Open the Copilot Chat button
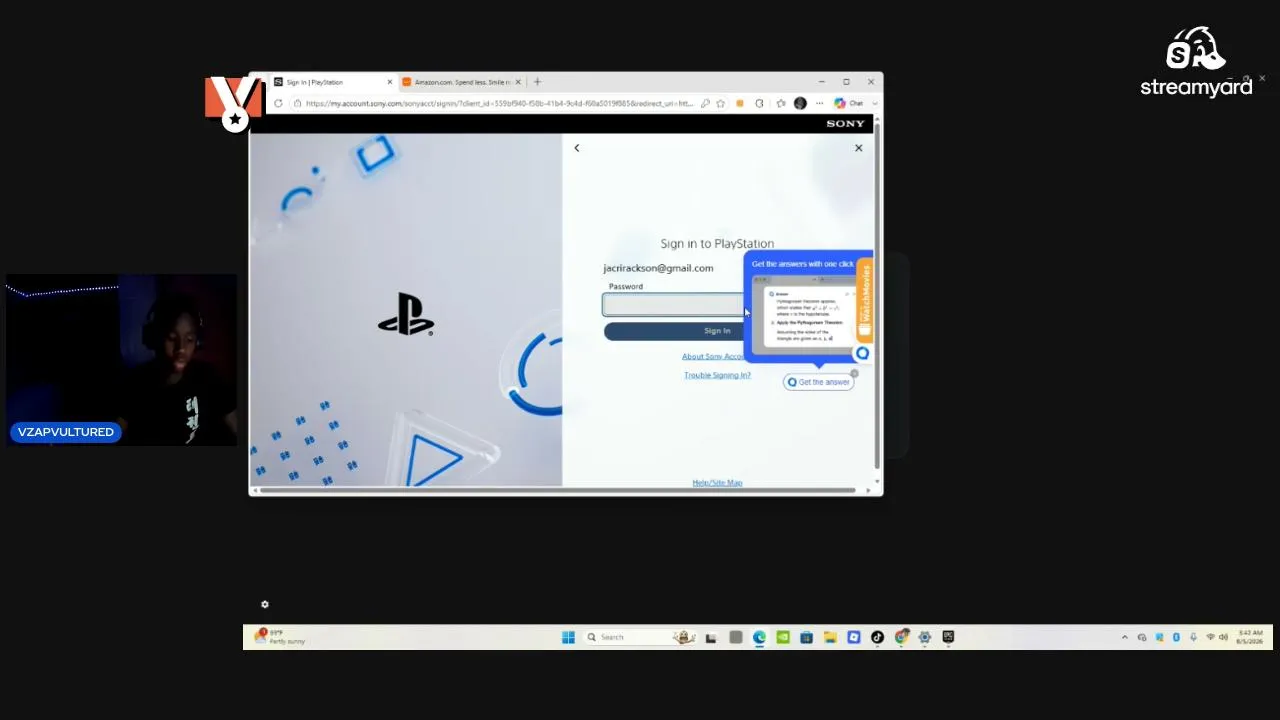Viewport: 1280px width, 720px height. (849, 103)
